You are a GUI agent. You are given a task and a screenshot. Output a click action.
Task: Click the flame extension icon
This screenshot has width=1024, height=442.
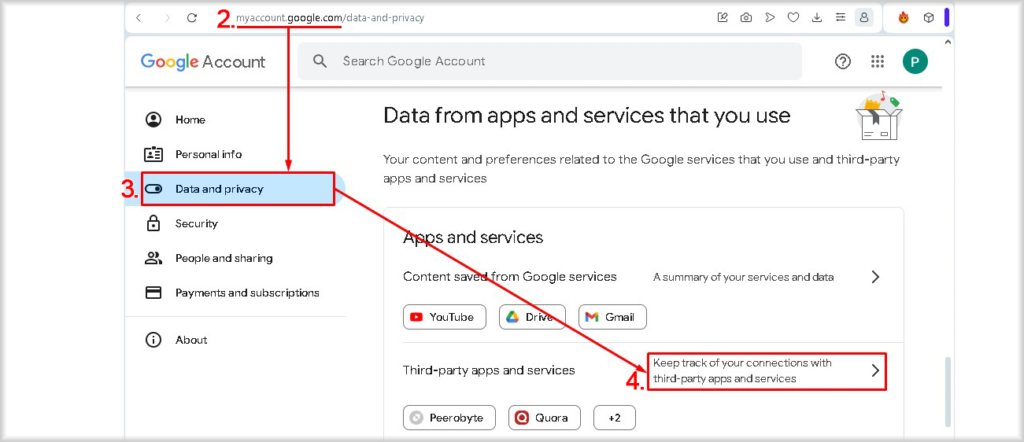click(x=903, y=18)
